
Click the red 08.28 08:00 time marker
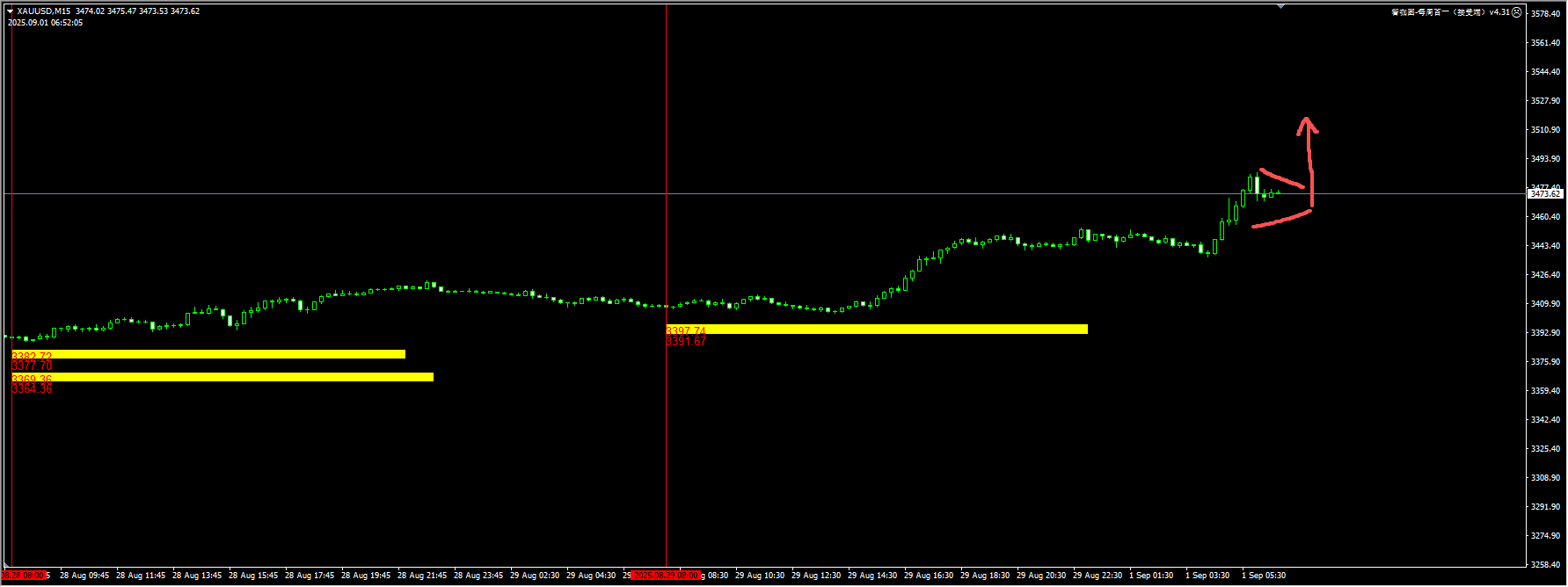click(24, 576)
